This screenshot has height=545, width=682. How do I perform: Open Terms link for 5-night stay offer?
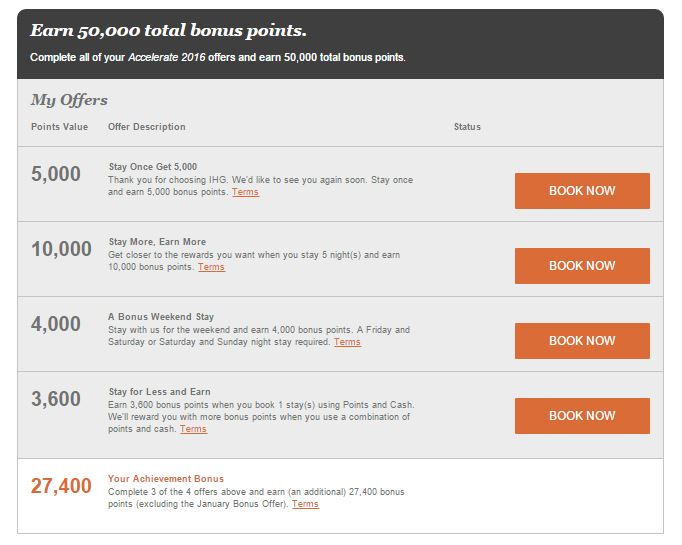tap(211, 267)
